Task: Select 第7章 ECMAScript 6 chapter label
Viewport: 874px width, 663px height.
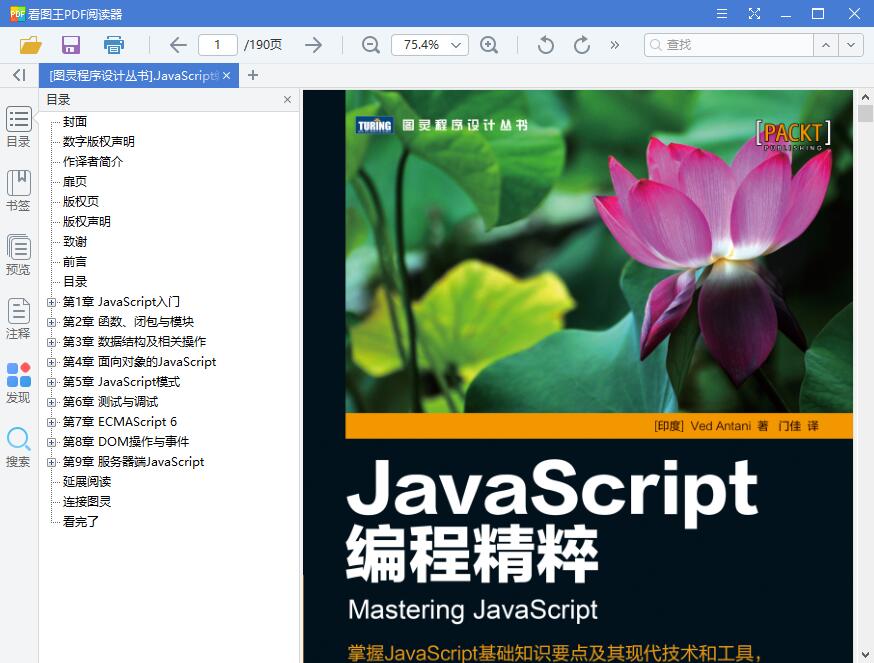Action: click(x=119, y=422)
